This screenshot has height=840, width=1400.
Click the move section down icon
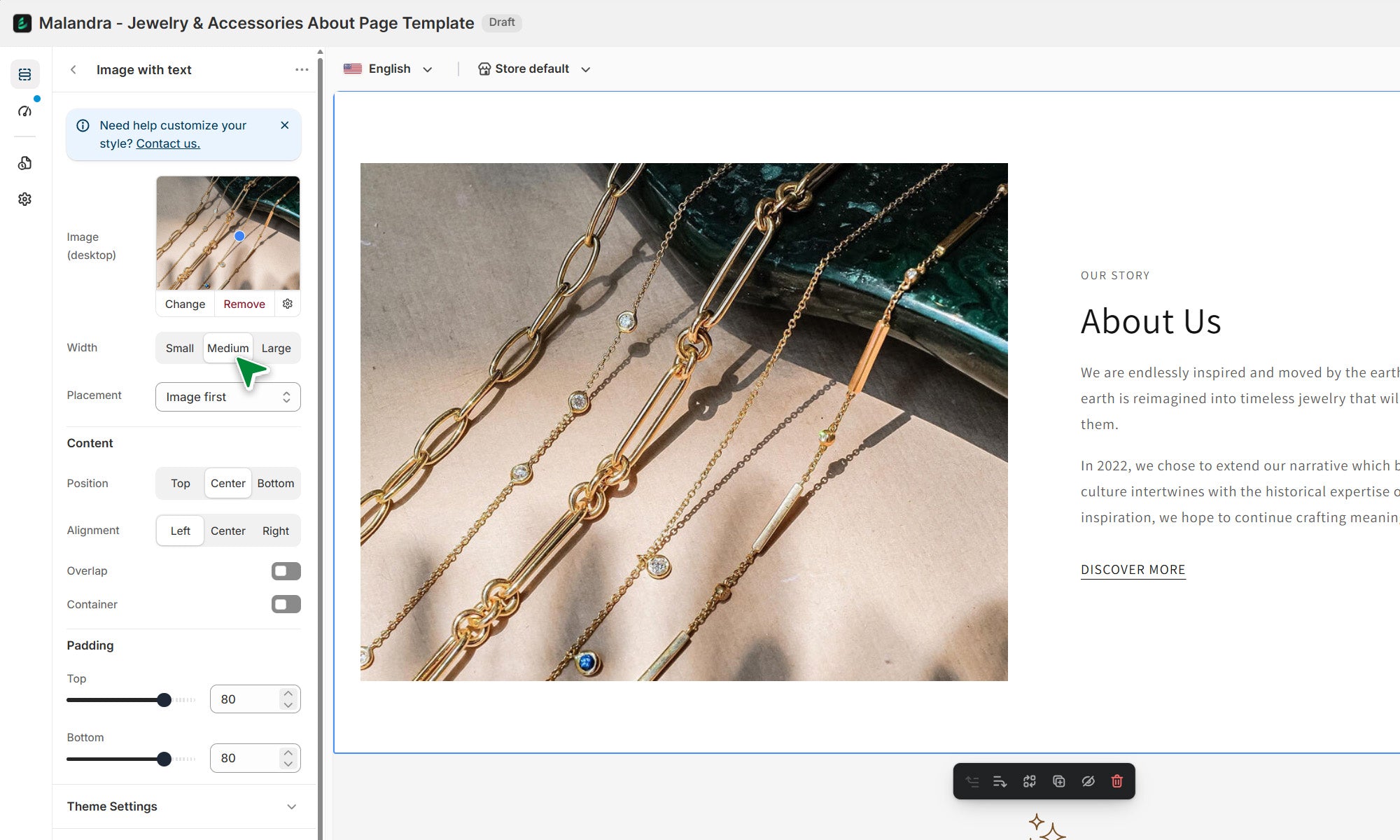tap(1000, 781)
